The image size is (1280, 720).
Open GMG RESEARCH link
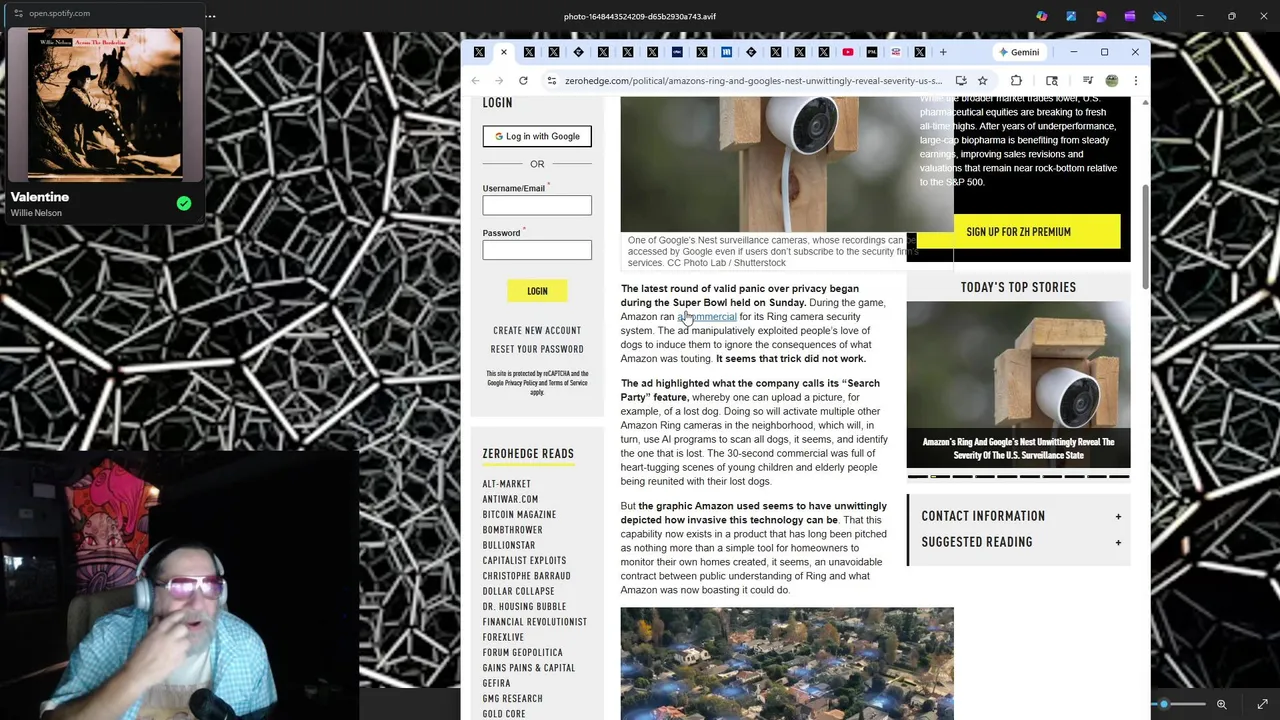512,699
